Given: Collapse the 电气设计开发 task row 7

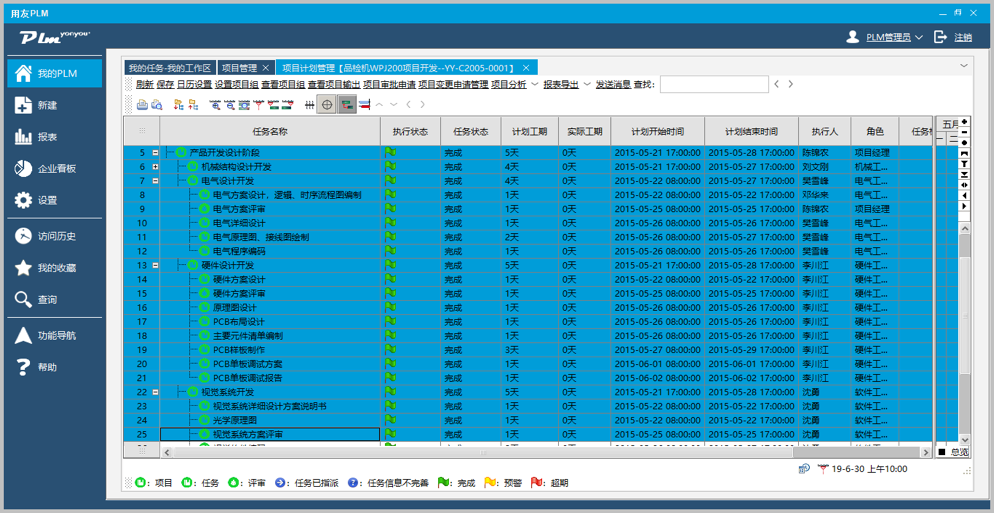Looking at the screenshot, I should 155,181.
